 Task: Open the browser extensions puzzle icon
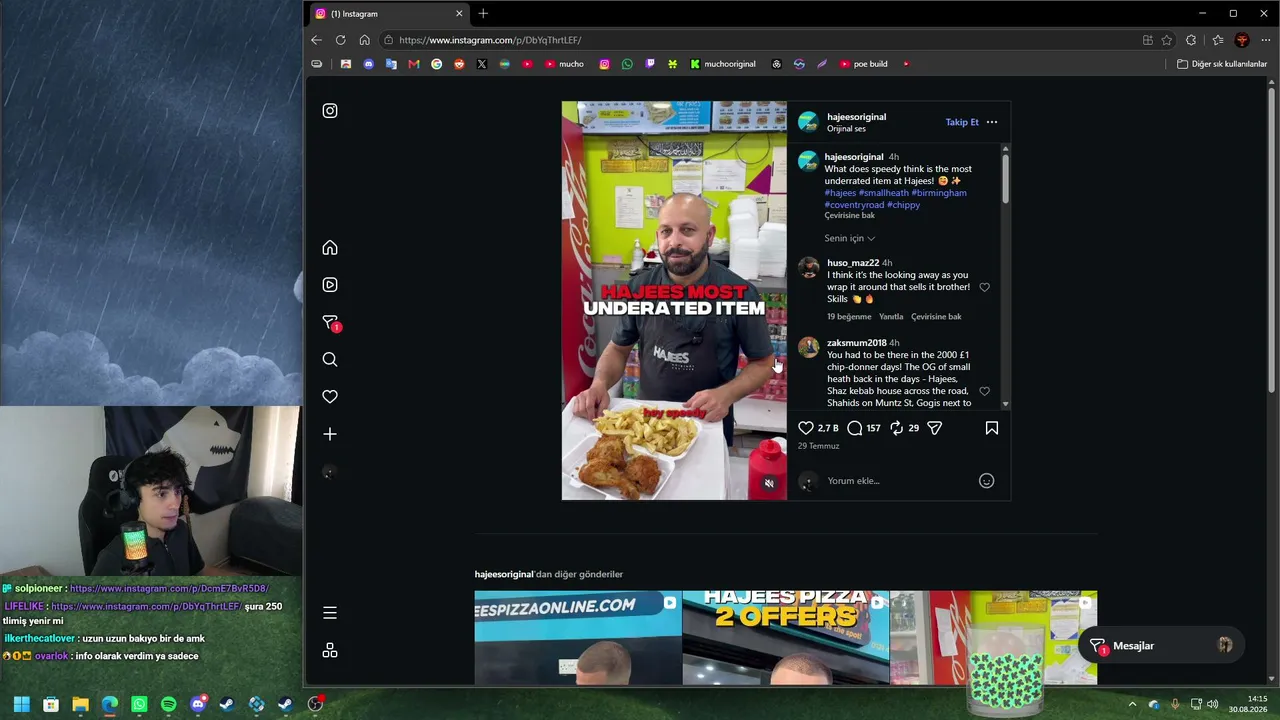(x=1191, y=40)
